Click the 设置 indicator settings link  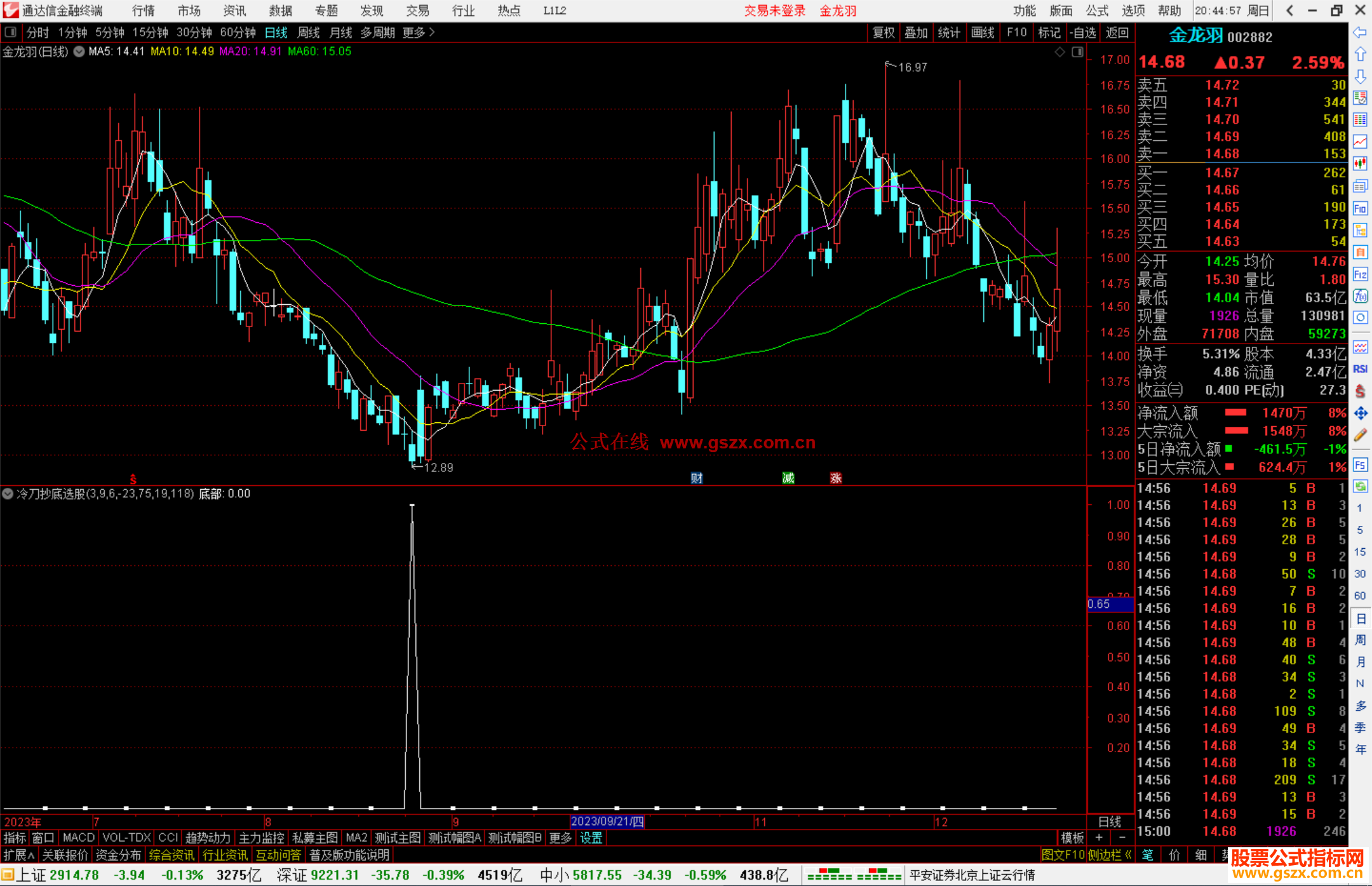pos(591,838)
